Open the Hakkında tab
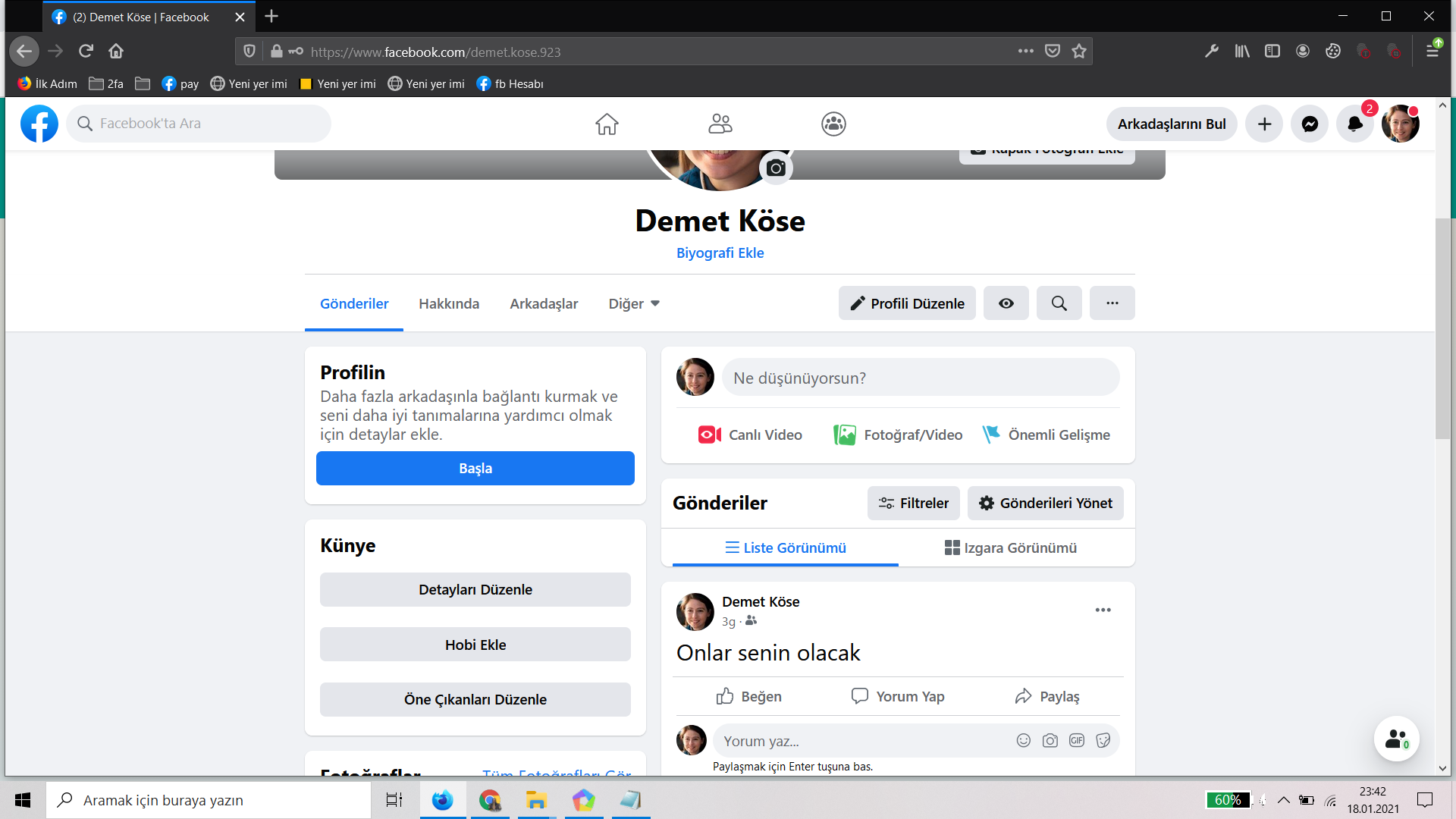1456x819 pixels. point(449,303)
